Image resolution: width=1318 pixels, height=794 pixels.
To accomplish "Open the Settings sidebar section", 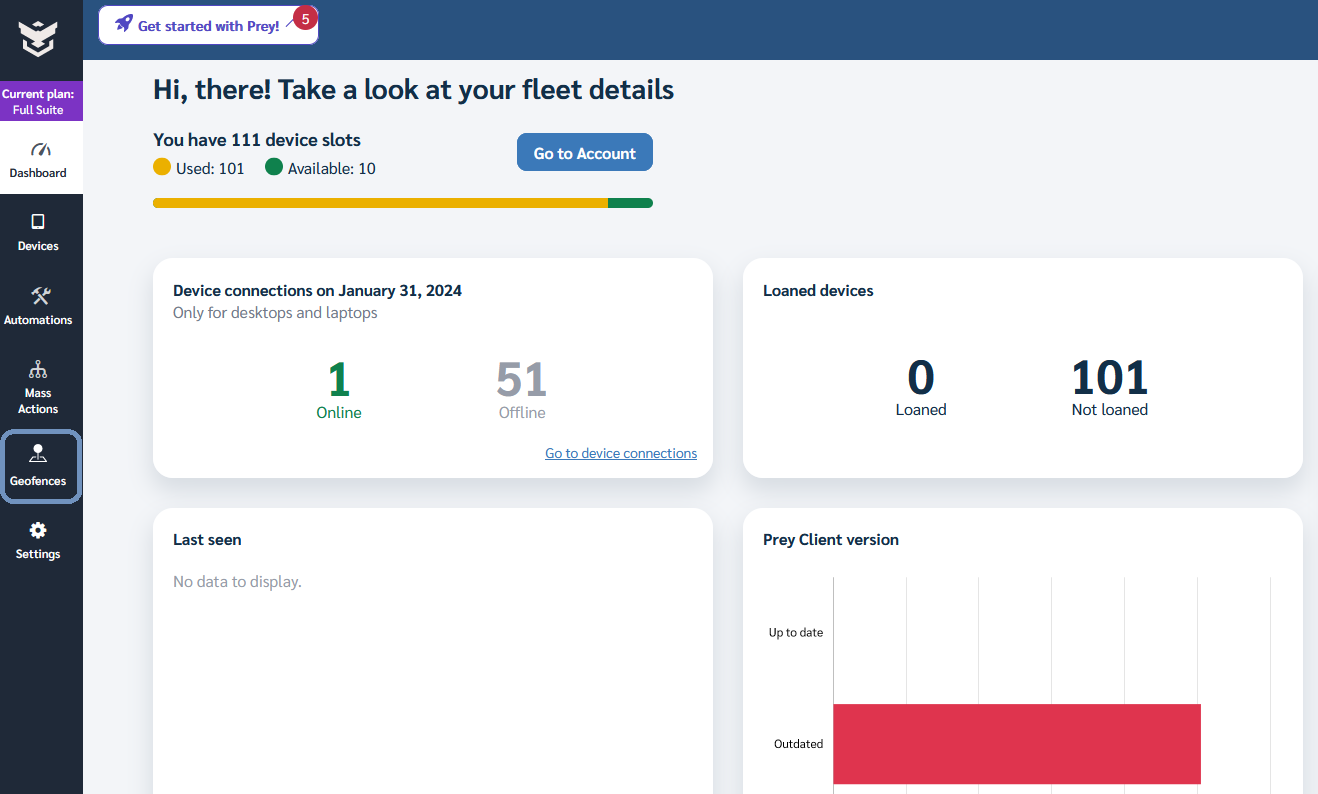I will [38, 541].
